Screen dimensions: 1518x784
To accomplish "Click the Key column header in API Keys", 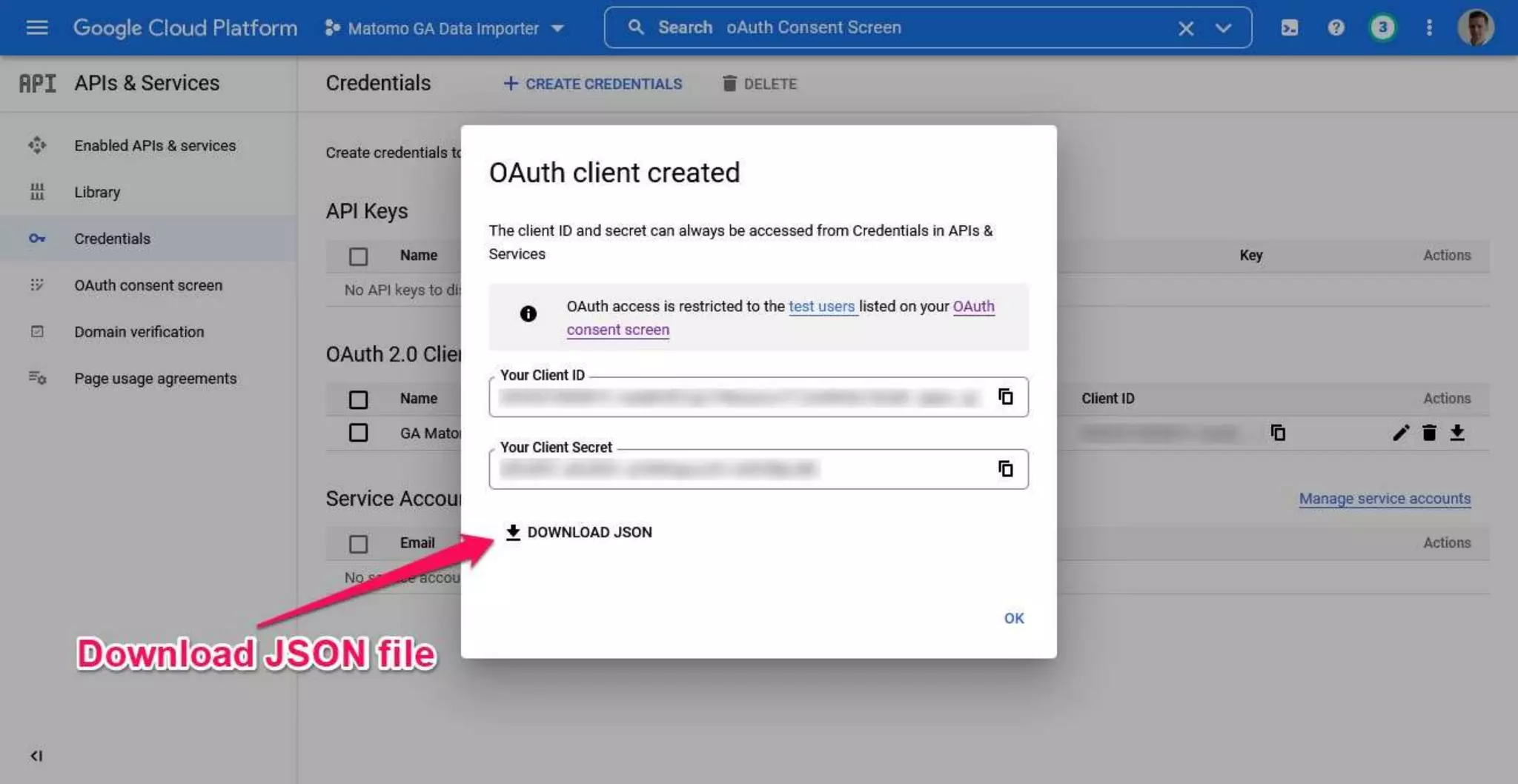I will coord(1251,255).
